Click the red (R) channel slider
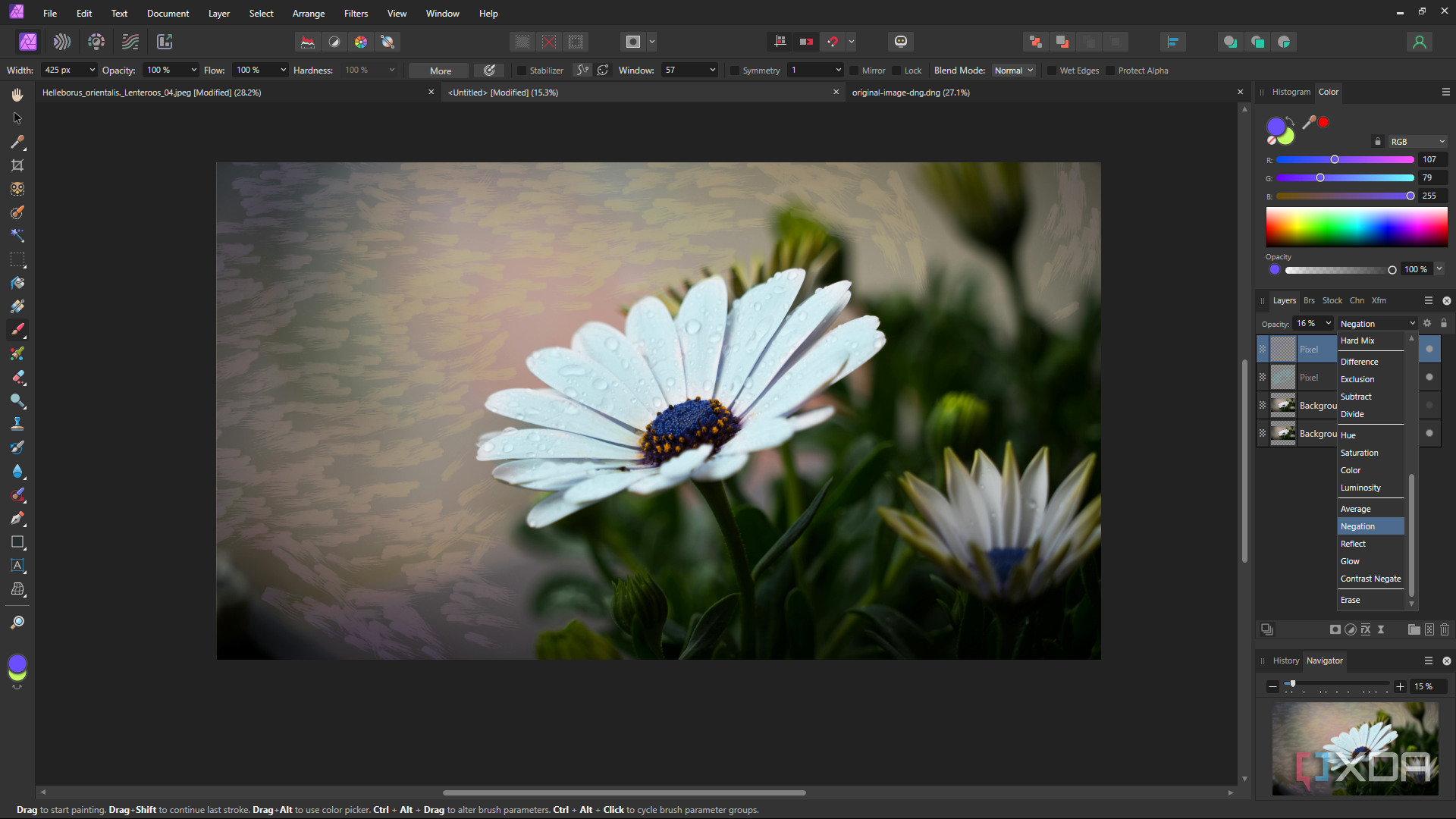This screenshot has width=1456, height=819. 1345,159
